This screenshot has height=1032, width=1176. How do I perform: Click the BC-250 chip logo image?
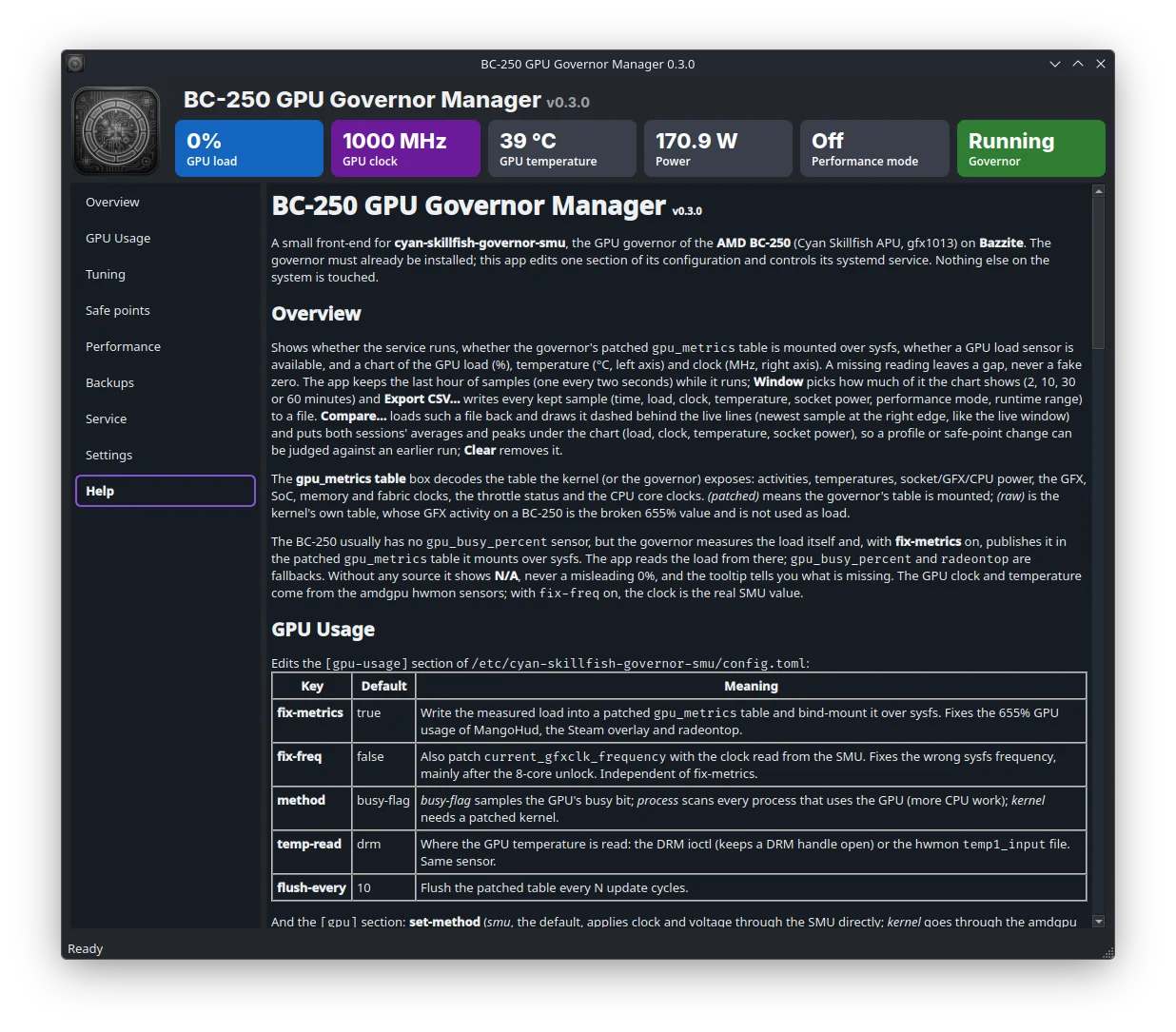point(116,131)
